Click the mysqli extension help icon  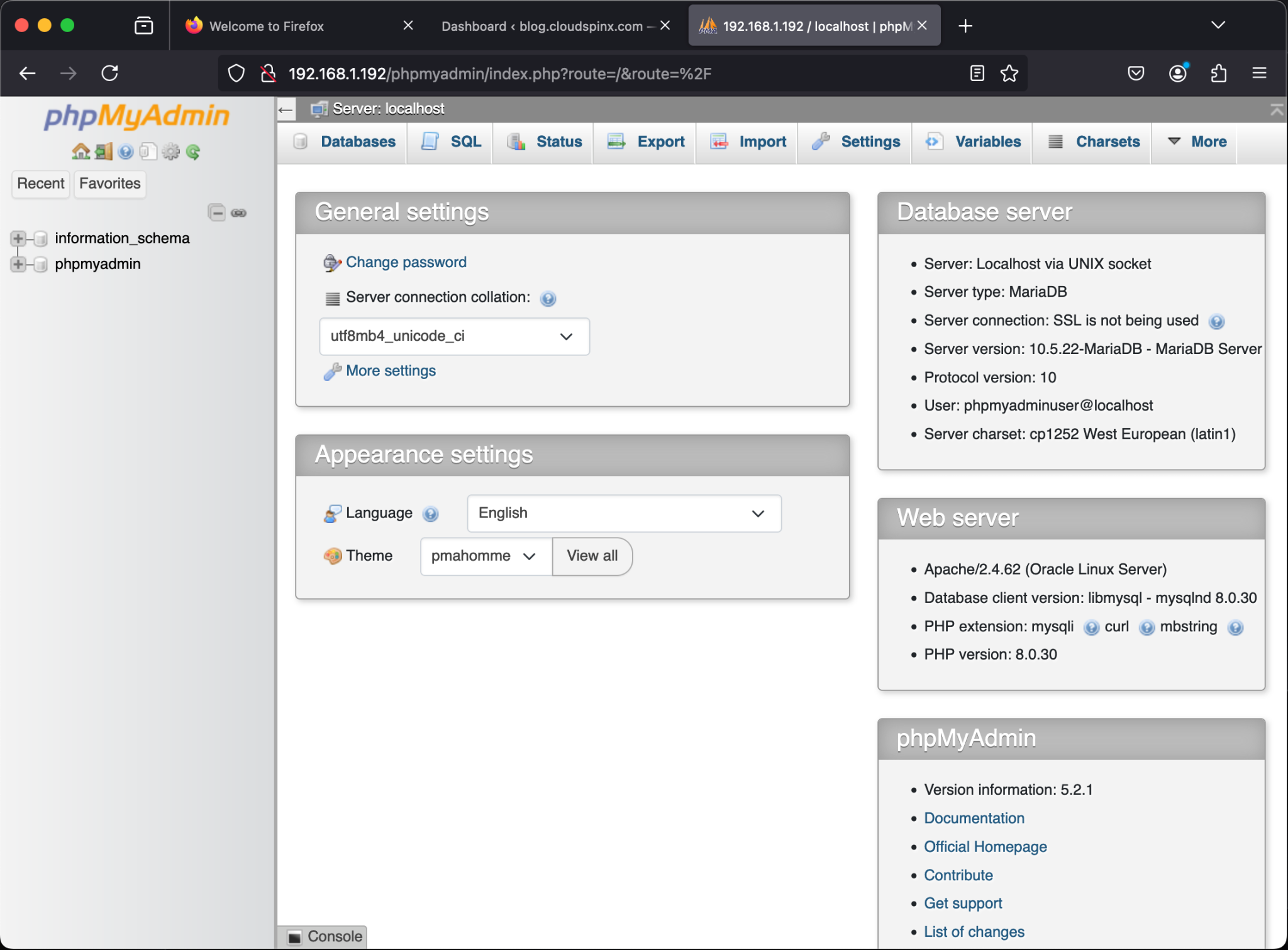[1090, 627]
